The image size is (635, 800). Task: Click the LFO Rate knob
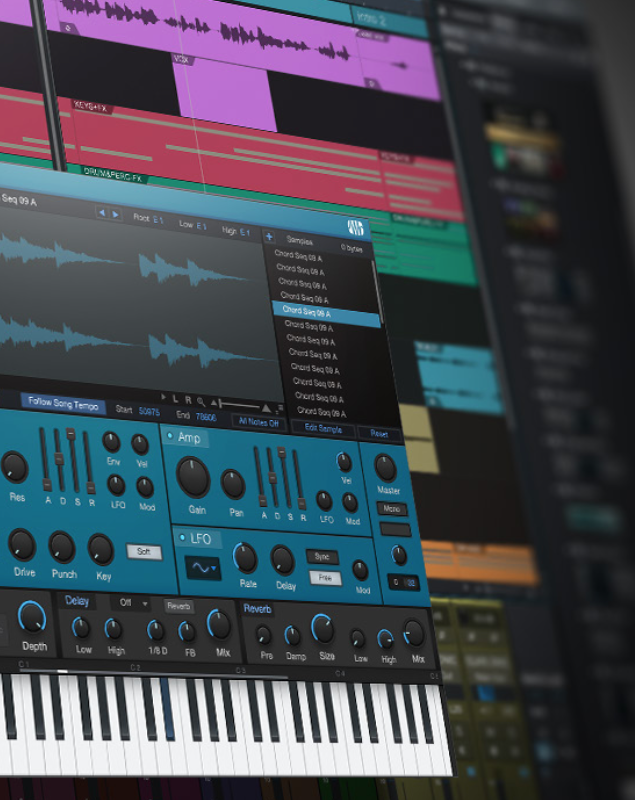(x=245, y=558)
